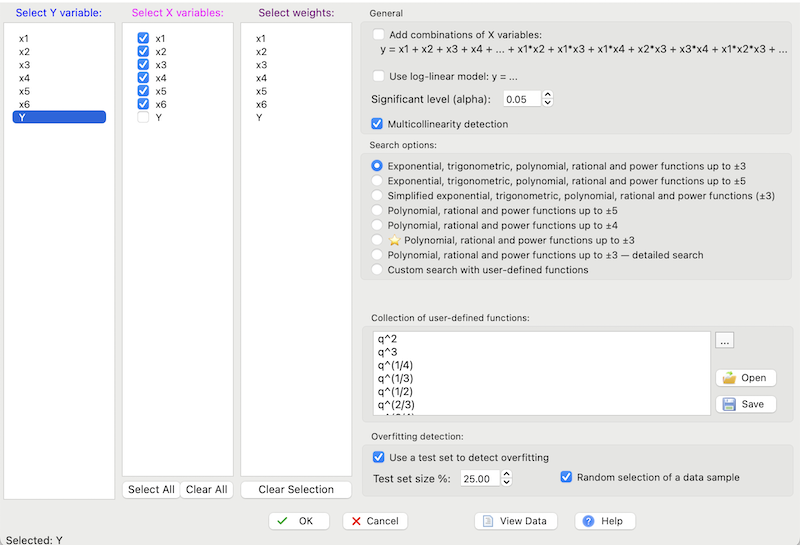Adjust the Significant level alpha stepper
The height and width of the screenshot is (545, 800).
(x=547, y=98)
